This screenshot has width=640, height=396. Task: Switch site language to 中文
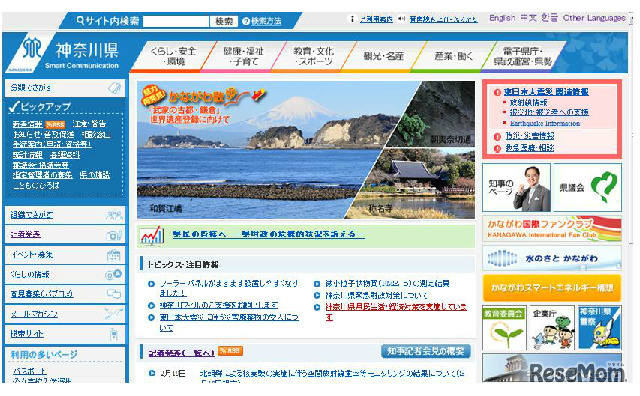coord(528,18)
